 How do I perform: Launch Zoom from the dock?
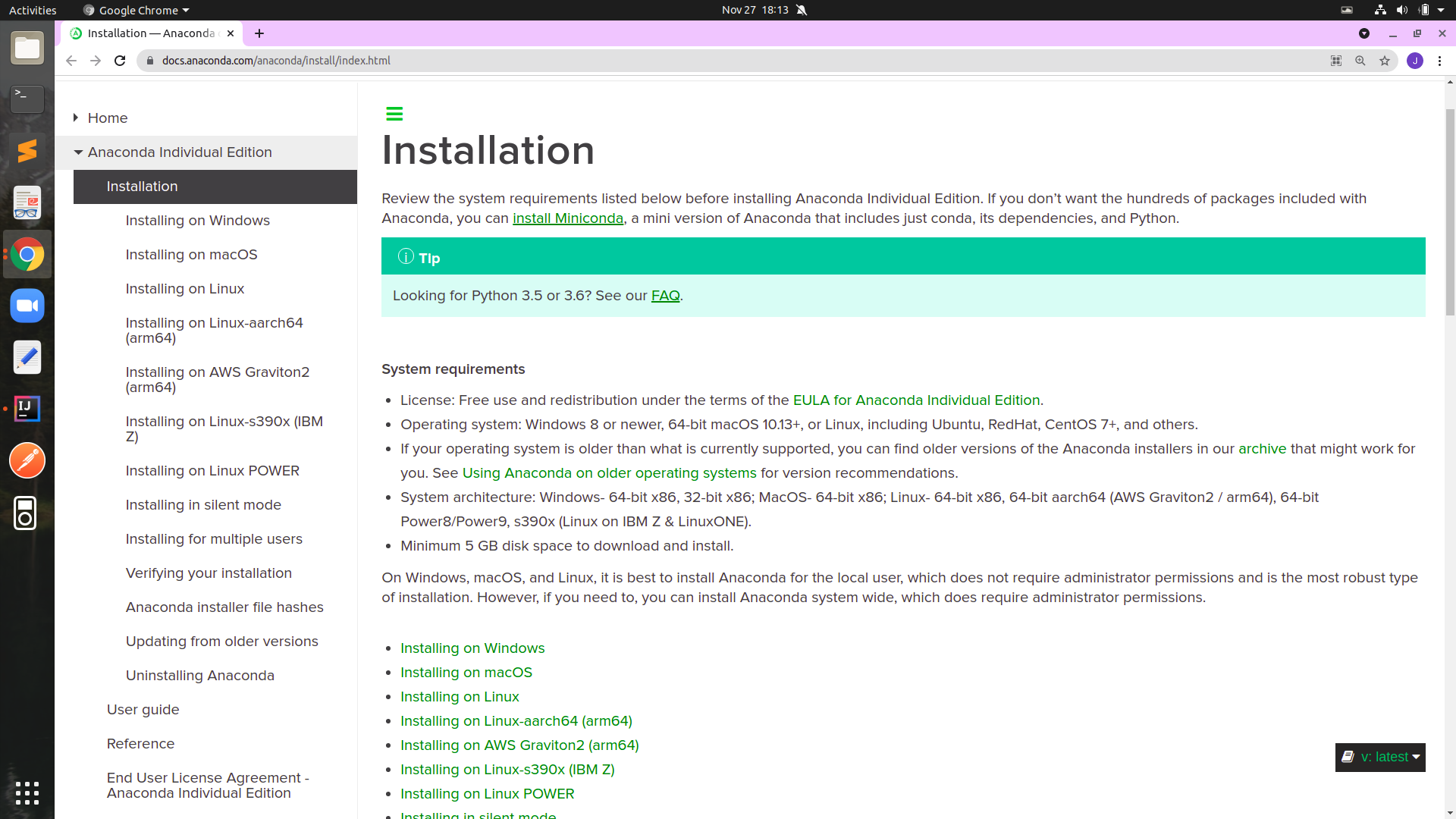pos(27,306)
